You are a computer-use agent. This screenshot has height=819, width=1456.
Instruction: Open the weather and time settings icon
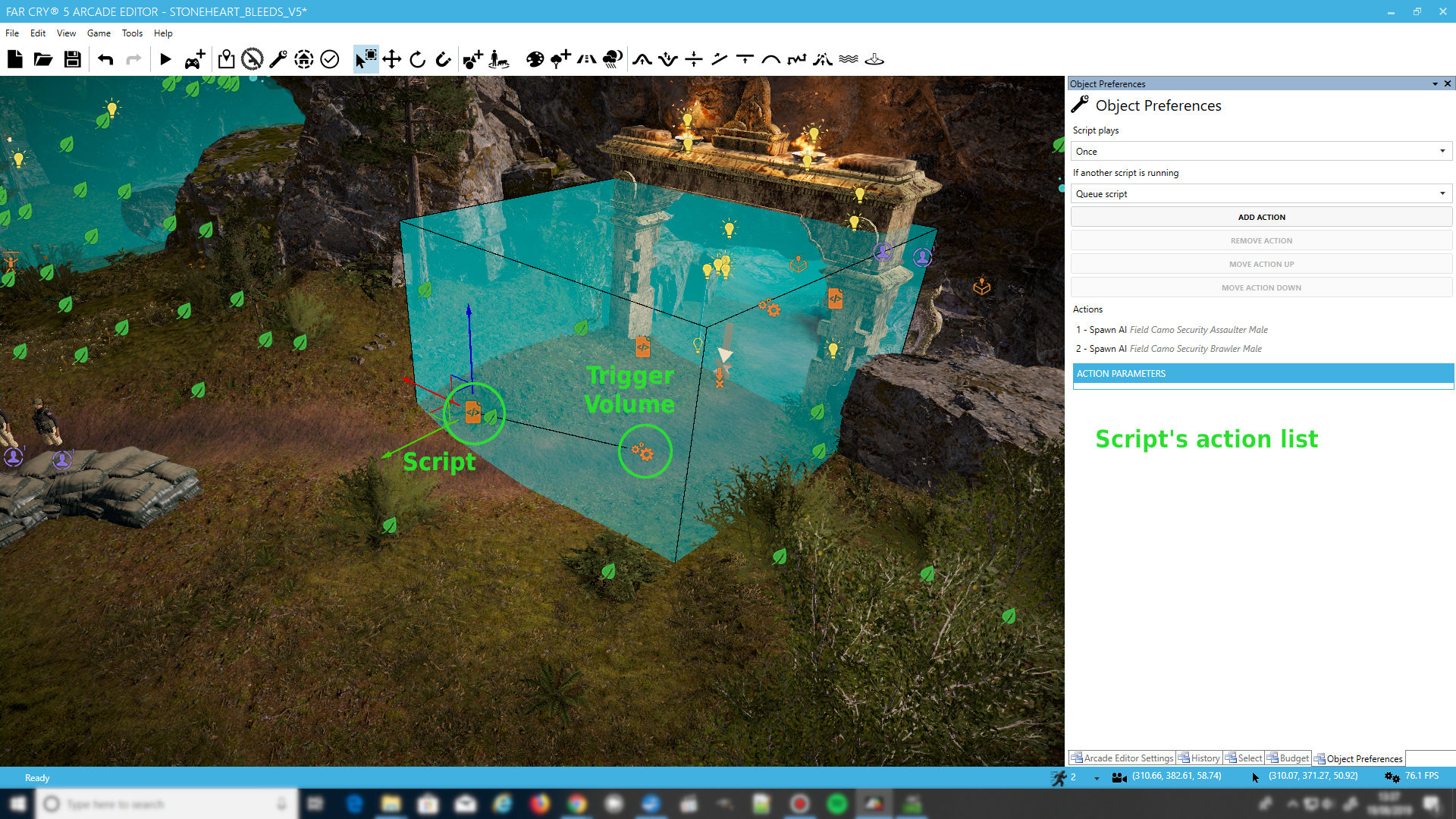613,59
